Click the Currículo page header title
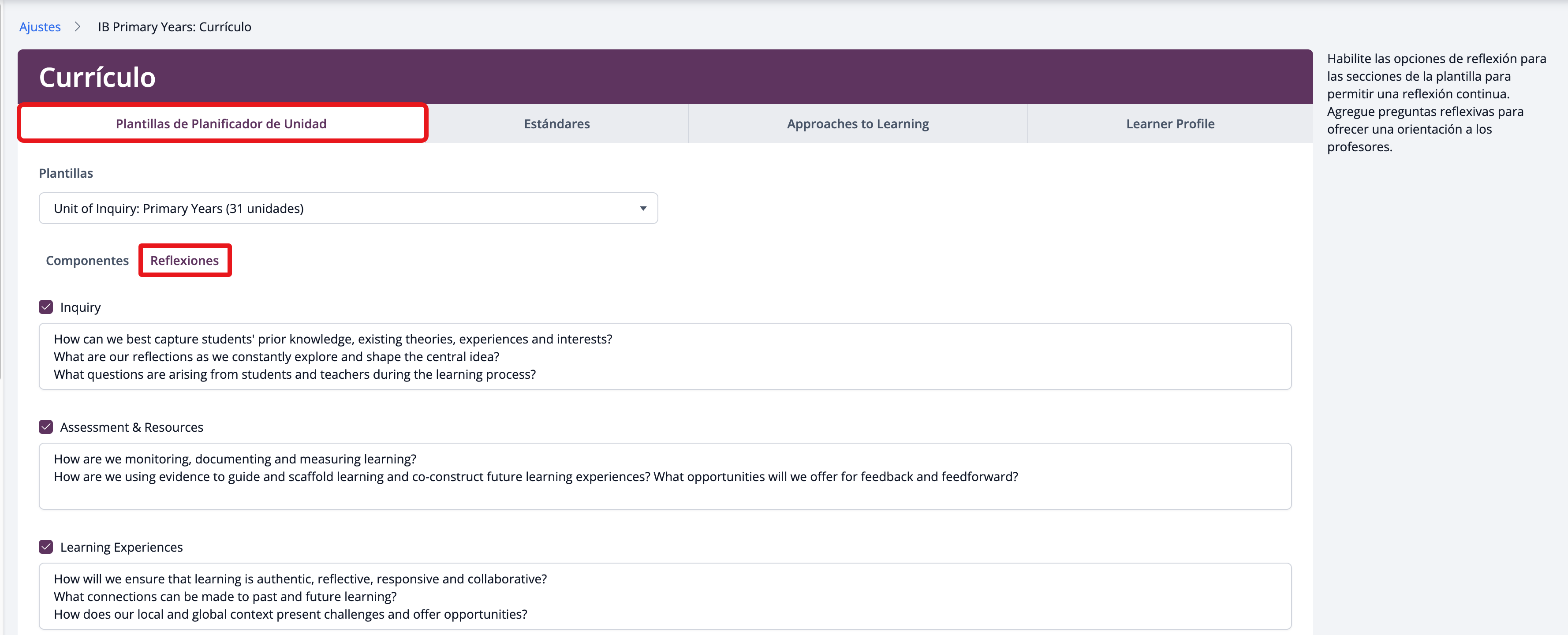Screen dimensions: 1568x635 (x=97, y=77)
